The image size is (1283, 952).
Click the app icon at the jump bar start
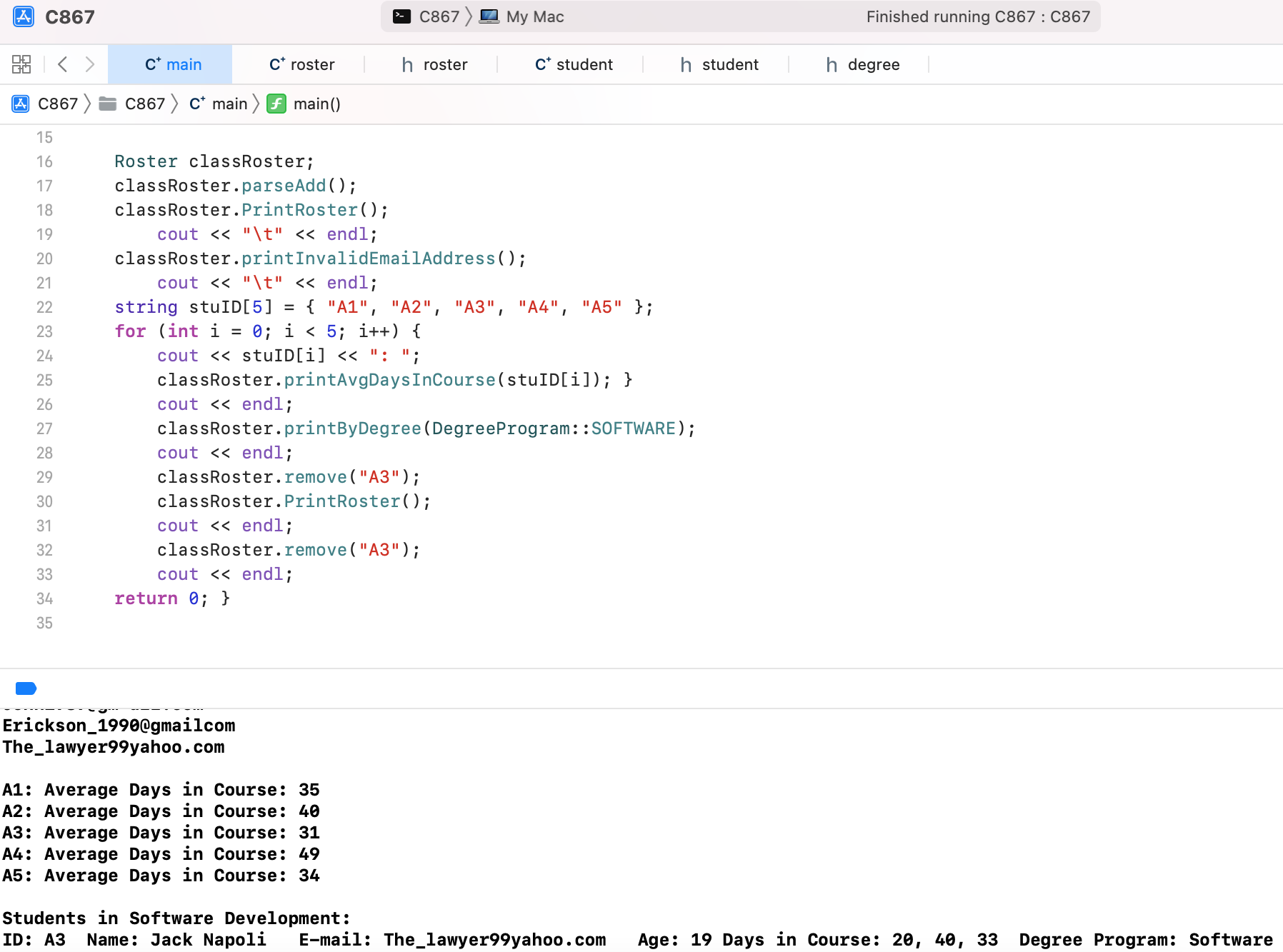(20, 104)
